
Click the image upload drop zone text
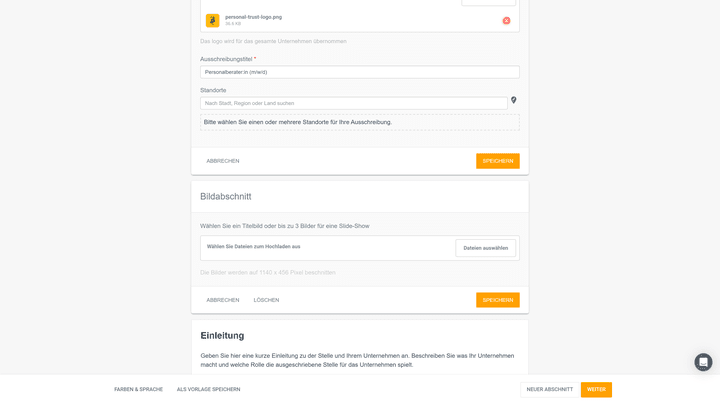pyautogui.click(x=253, y=246)
